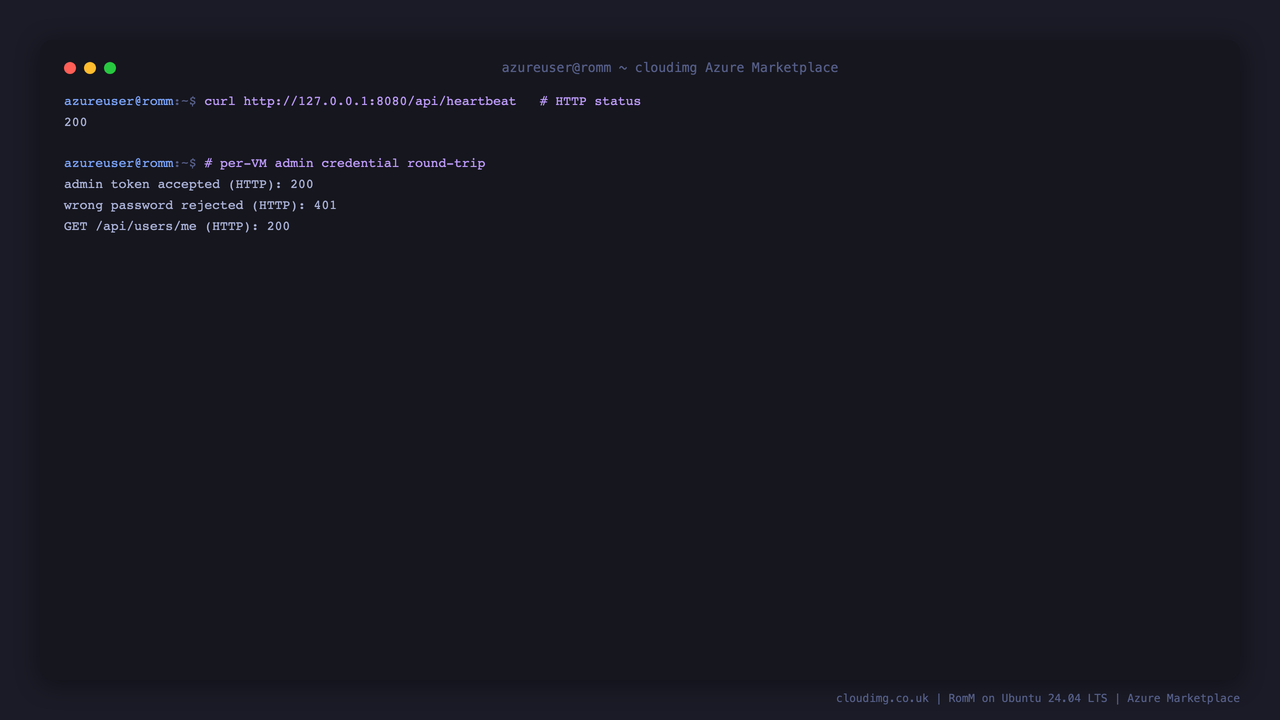Click the 'wrong password rejected (HTTP): 401' line

tap(200, 205)
